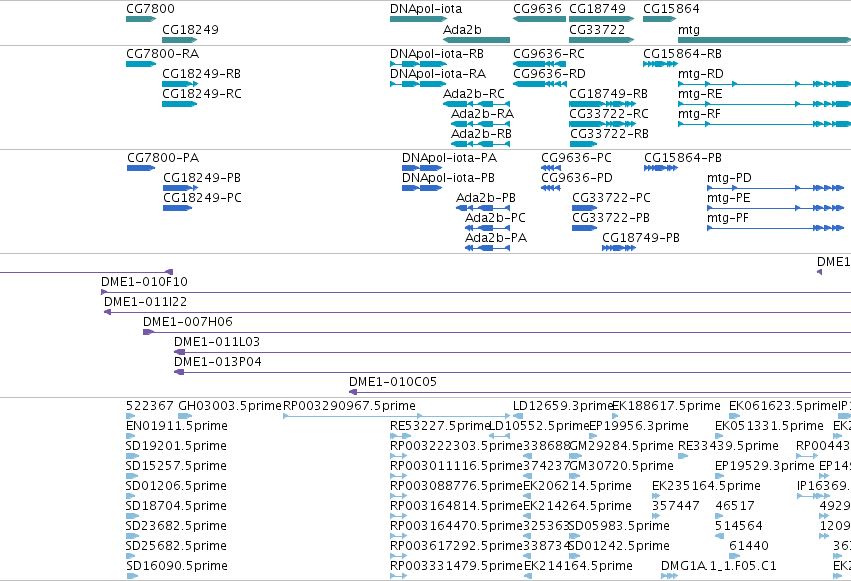Select transcript CG33722-RB

pyautogui.click(x=609, y=134)
